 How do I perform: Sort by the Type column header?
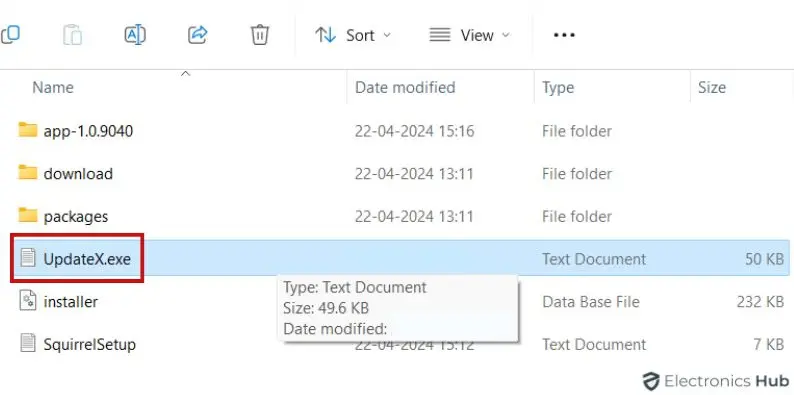[x=558, y=88]
